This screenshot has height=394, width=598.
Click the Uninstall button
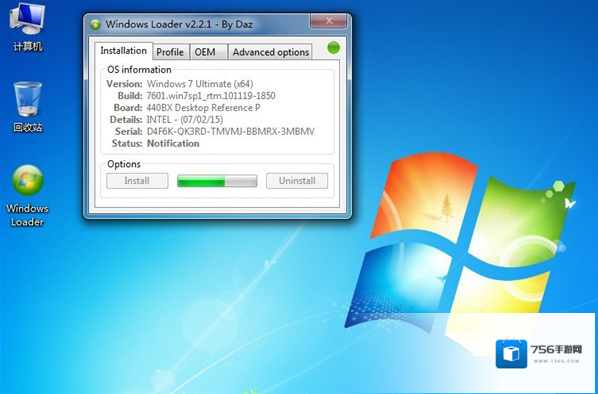[x=297, y=181]
